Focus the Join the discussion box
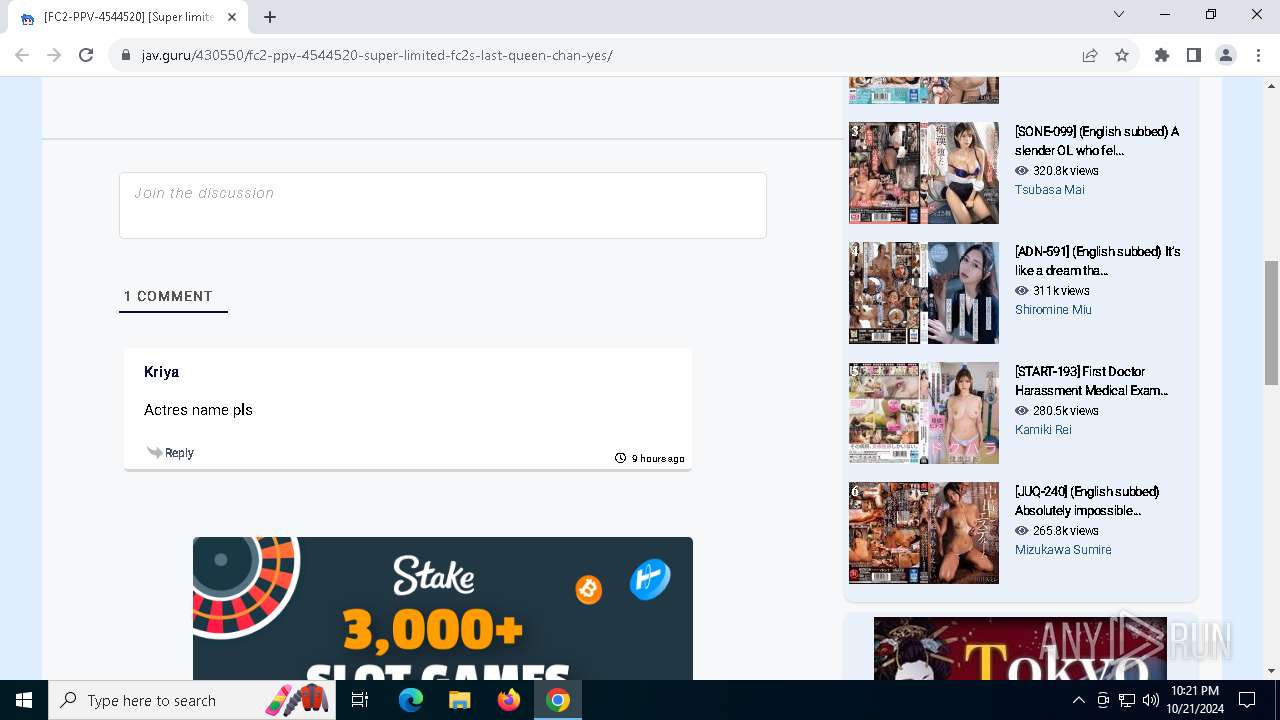 pyautogui.click(x=443, y=205)
